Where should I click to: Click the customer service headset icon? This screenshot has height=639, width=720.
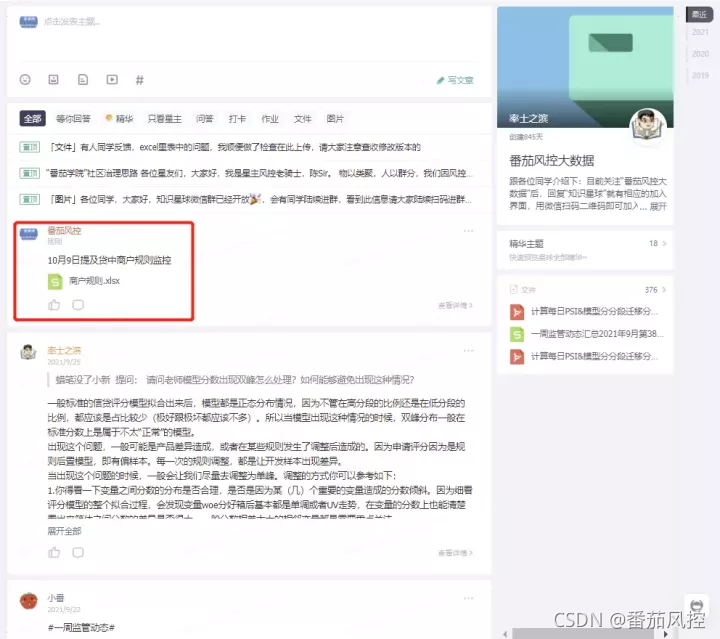697,605
